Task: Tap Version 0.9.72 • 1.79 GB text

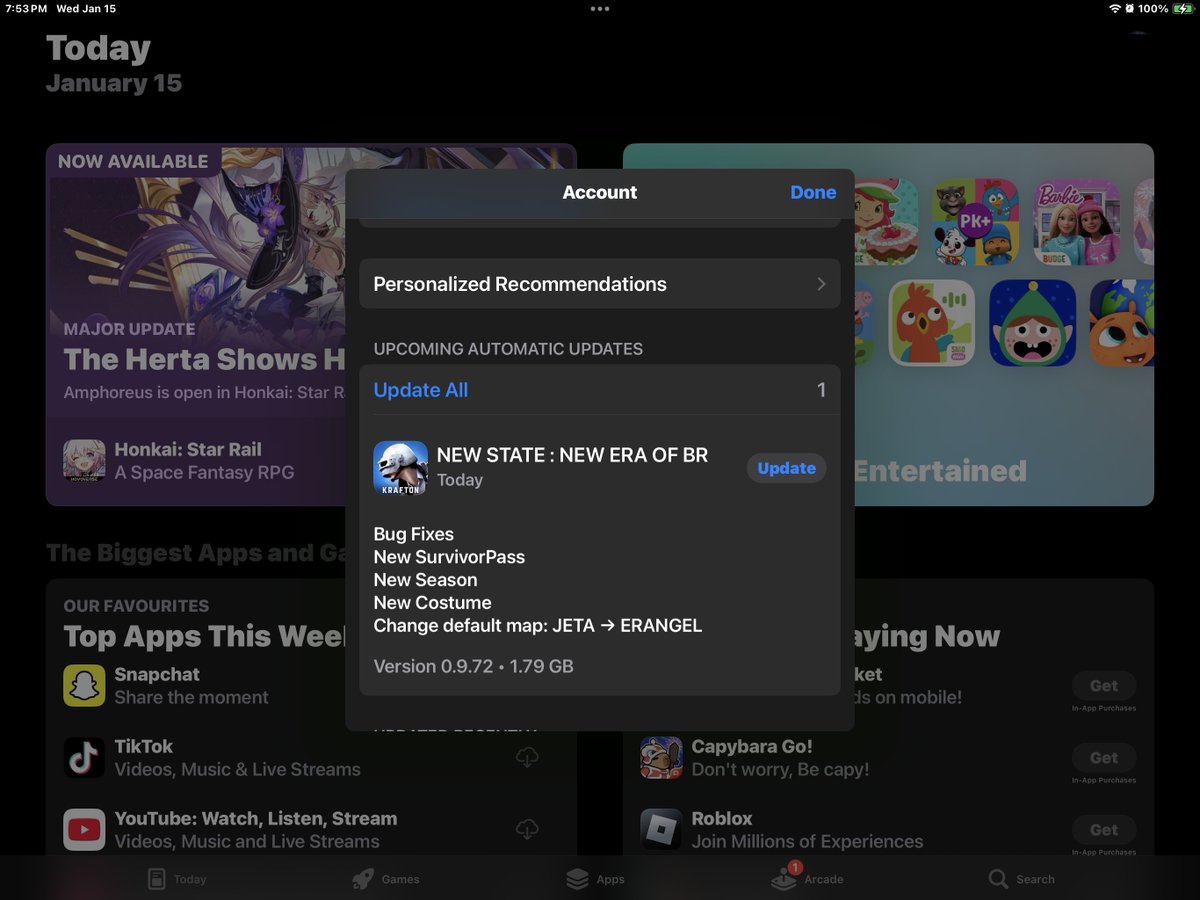Action: pyautogui.click(x=473, y=666)
